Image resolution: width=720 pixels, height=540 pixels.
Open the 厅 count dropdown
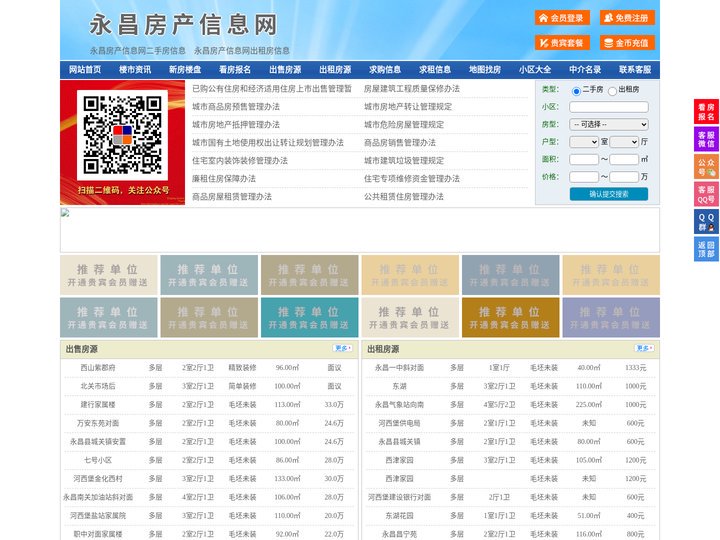[x=624, y=142]
